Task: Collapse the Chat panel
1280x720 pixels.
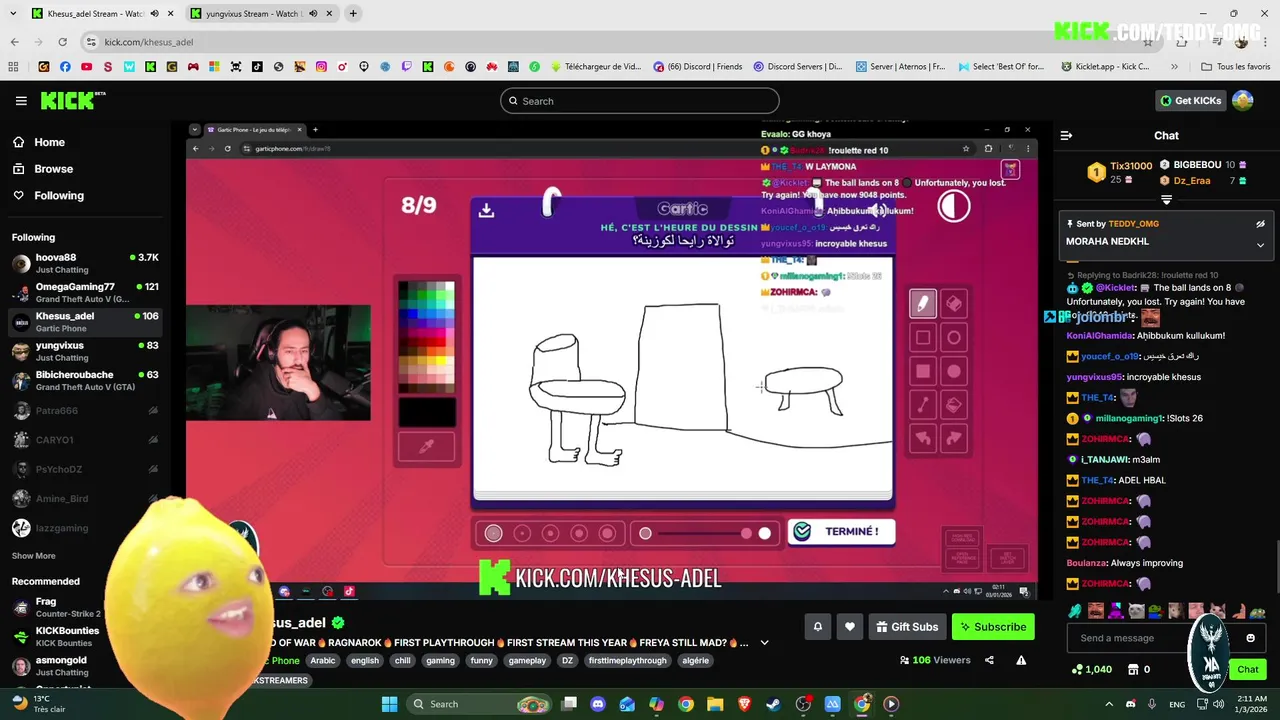Action: [x=1066, y=135]
